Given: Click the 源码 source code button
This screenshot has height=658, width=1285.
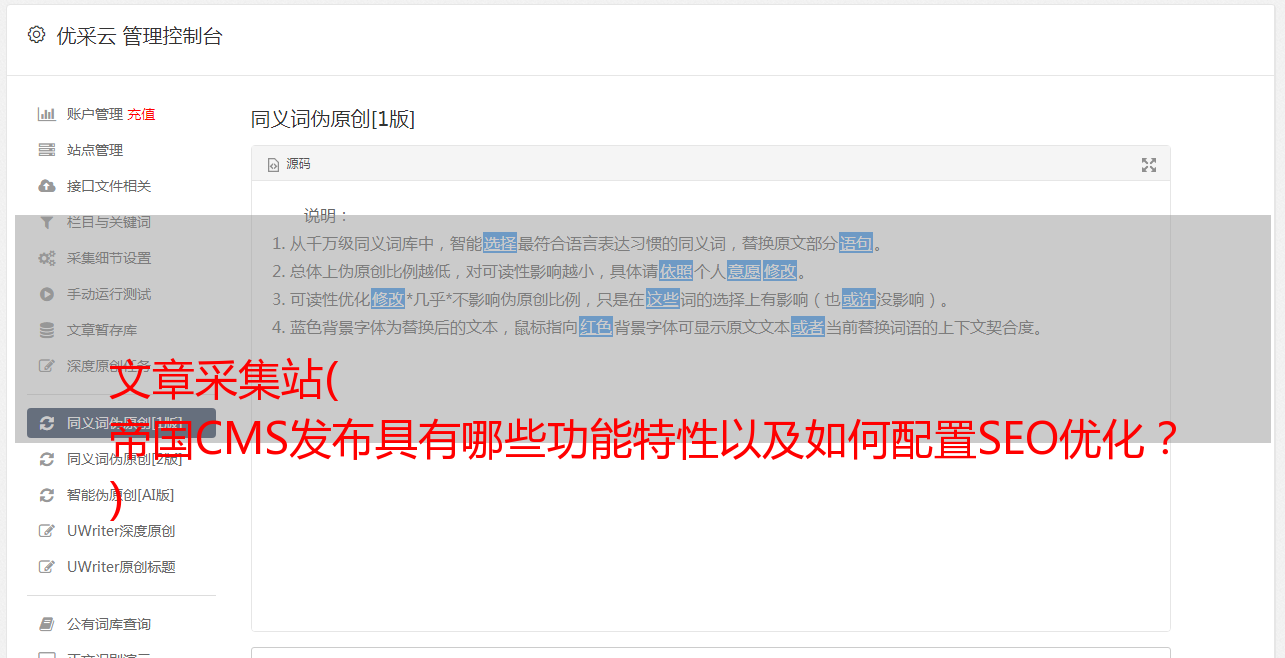Looking at the screenshot, I should point(289,164).
